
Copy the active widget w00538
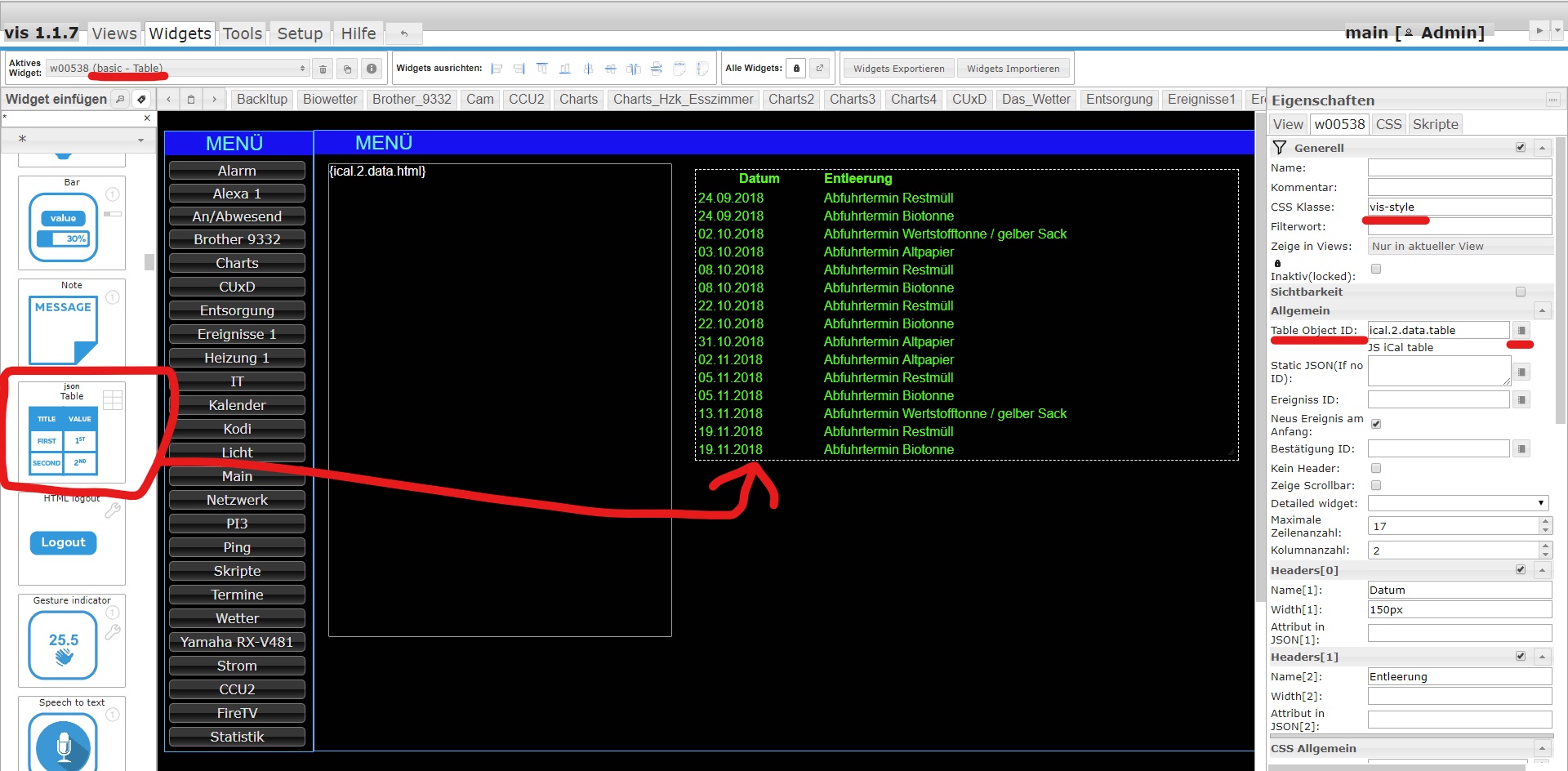point(347,69)
